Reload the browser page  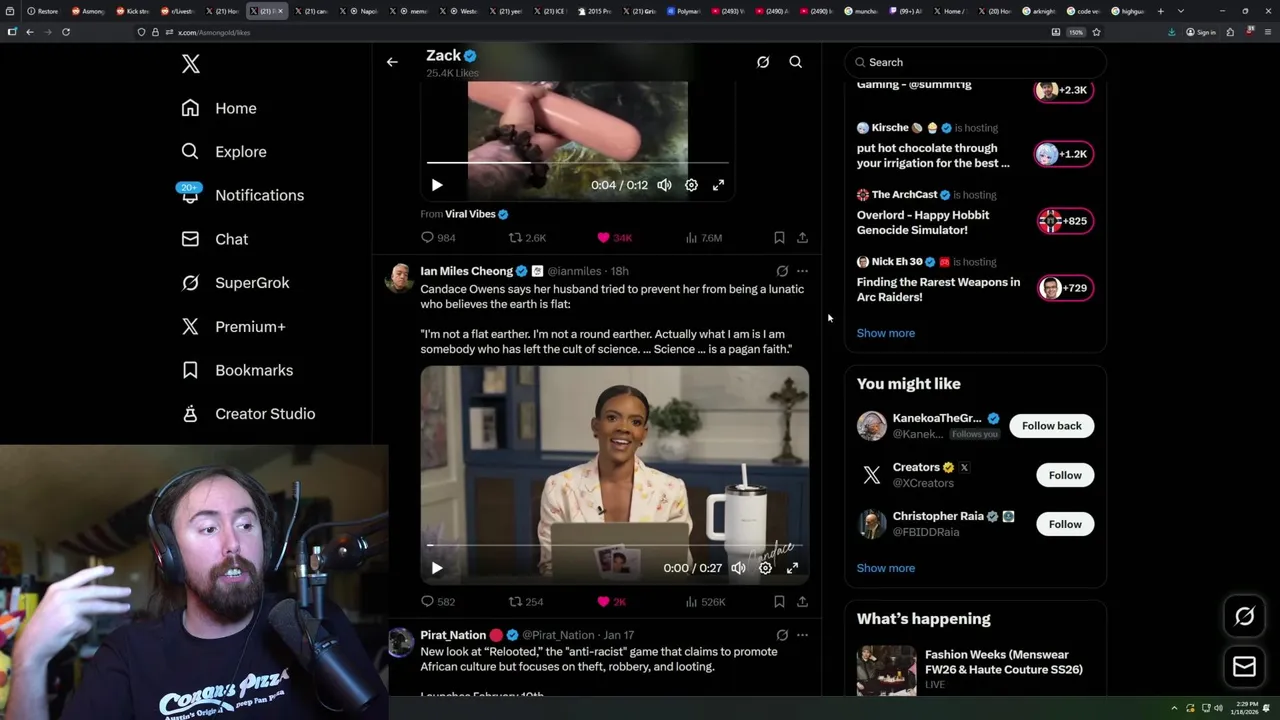66,32
